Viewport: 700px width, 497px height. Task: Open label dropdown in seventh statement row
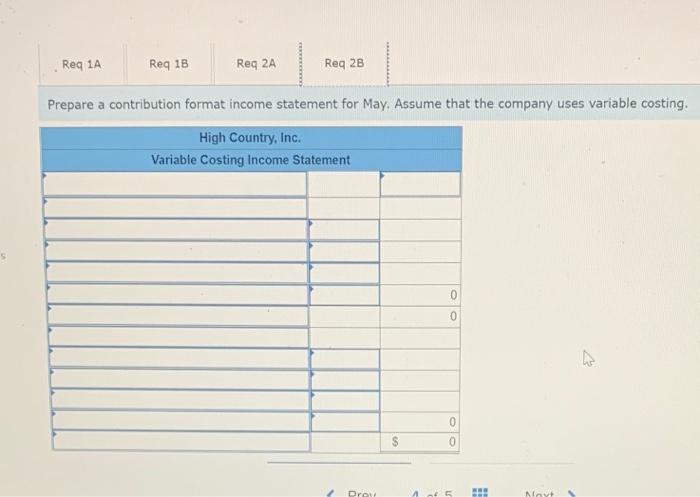179,315
